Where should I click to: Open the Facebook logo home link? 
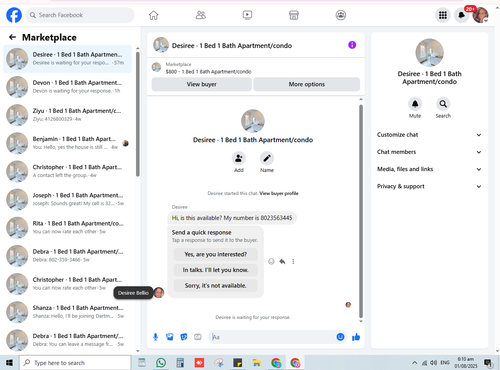[x=14, y=15]
